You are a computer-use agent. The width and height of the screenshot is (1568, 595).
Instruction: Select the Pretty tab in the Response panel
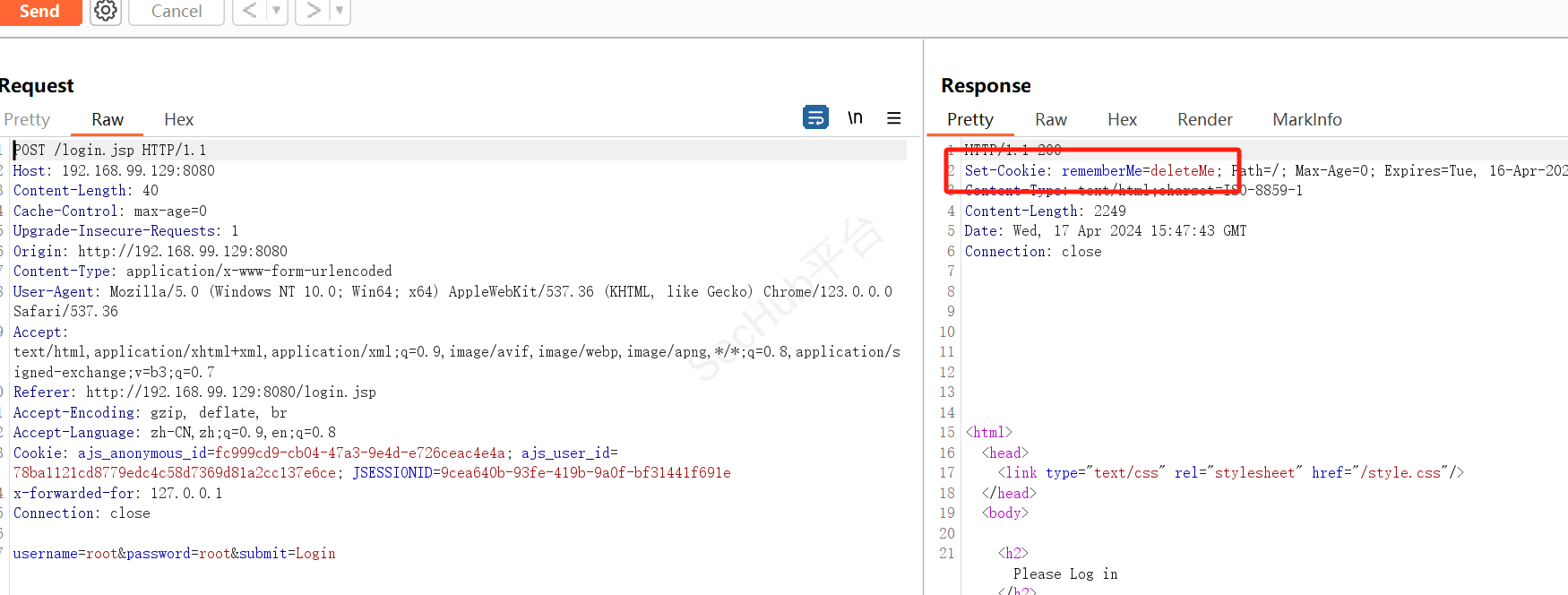[x=969, y=119]
